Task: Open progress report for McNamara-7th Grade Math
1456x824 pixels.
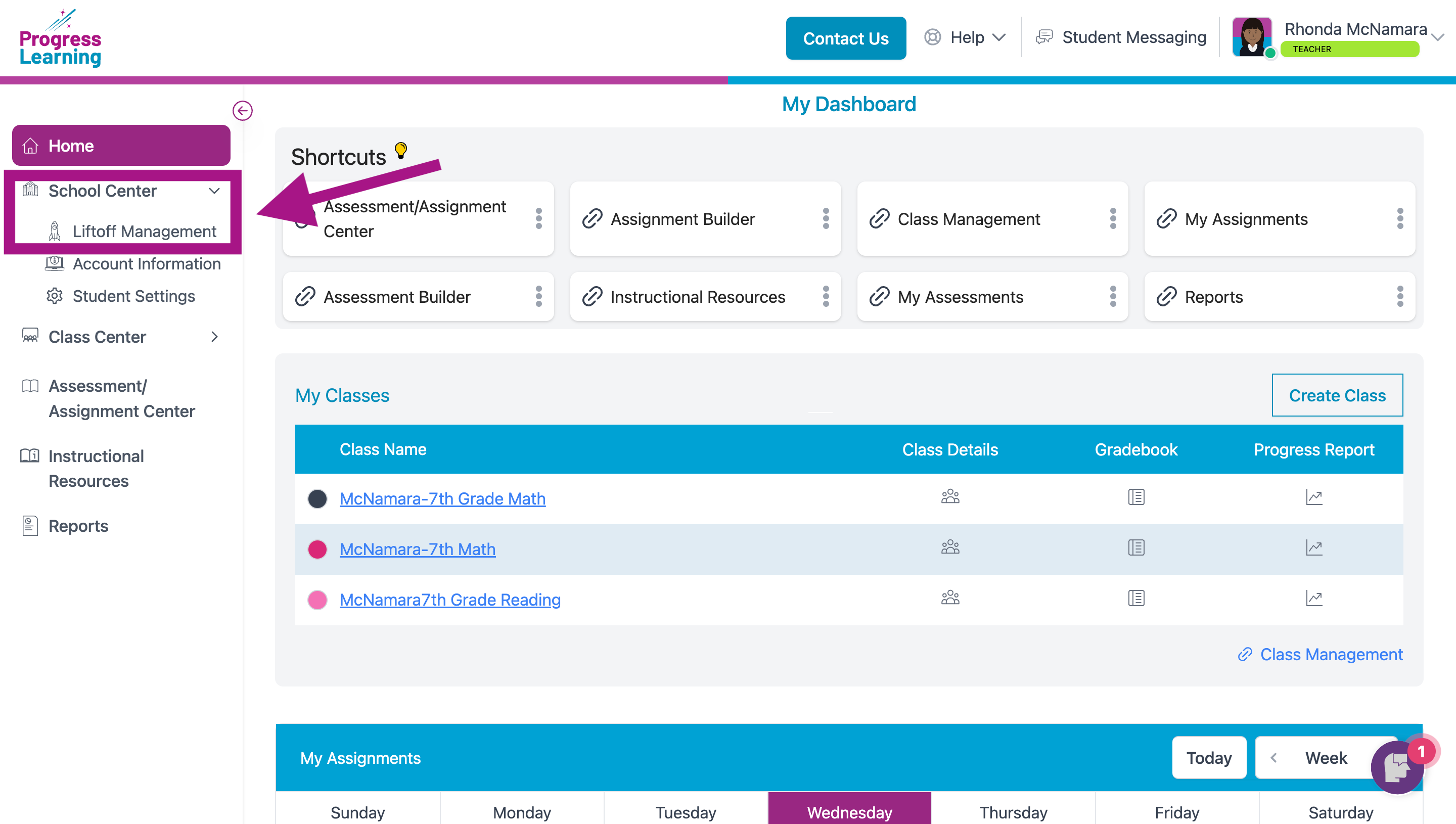Action: point(1314,497)
